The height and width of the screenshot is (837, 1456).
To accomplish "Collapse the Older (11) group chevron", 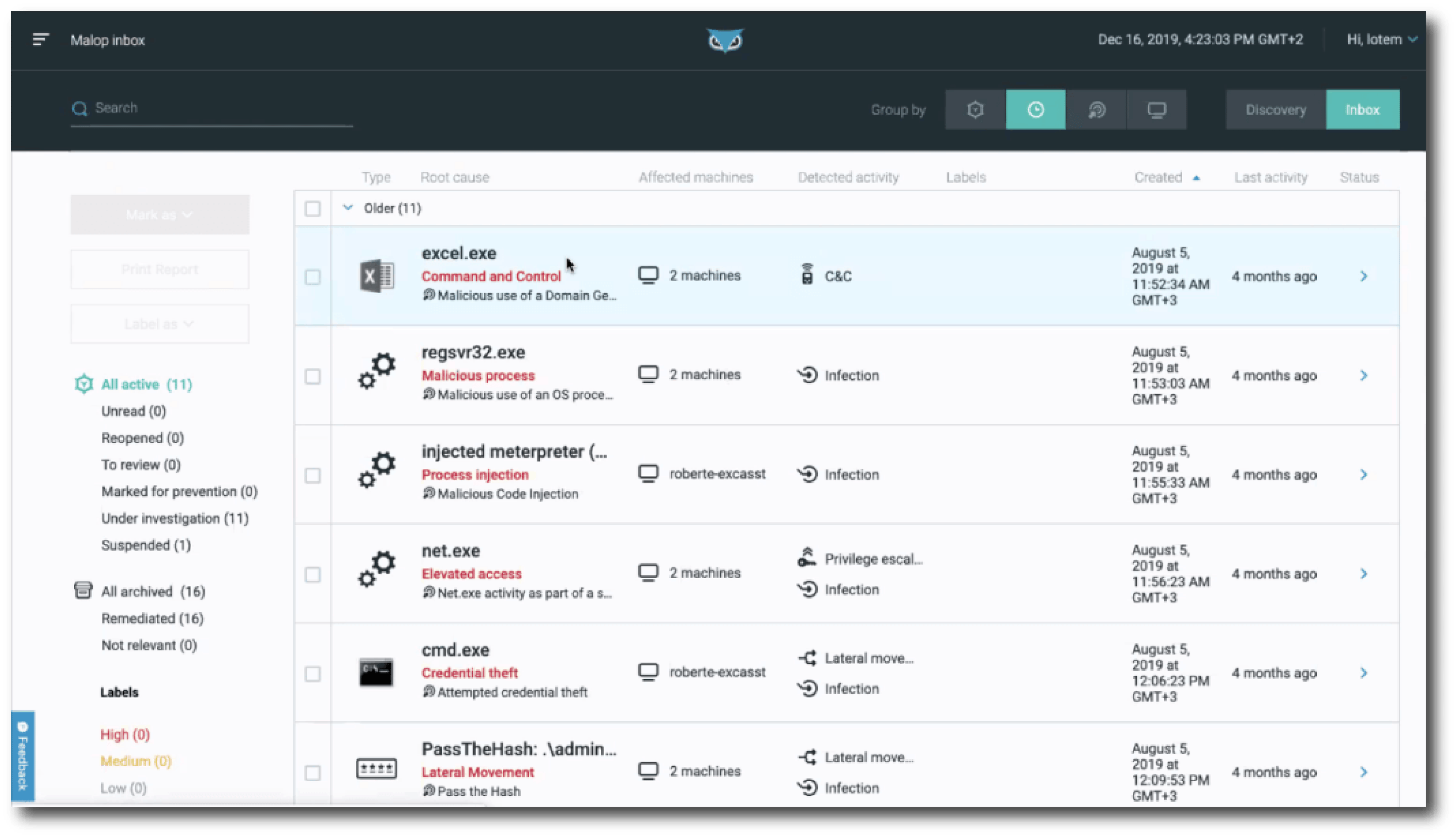I will coord(347,208).
